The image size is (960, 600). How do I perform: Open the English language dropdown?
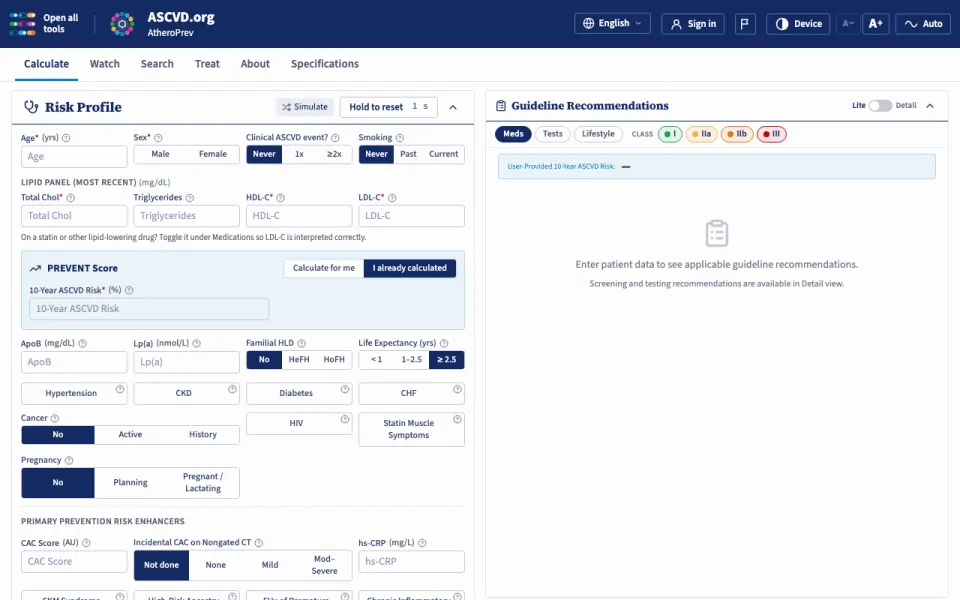point(612,24)
